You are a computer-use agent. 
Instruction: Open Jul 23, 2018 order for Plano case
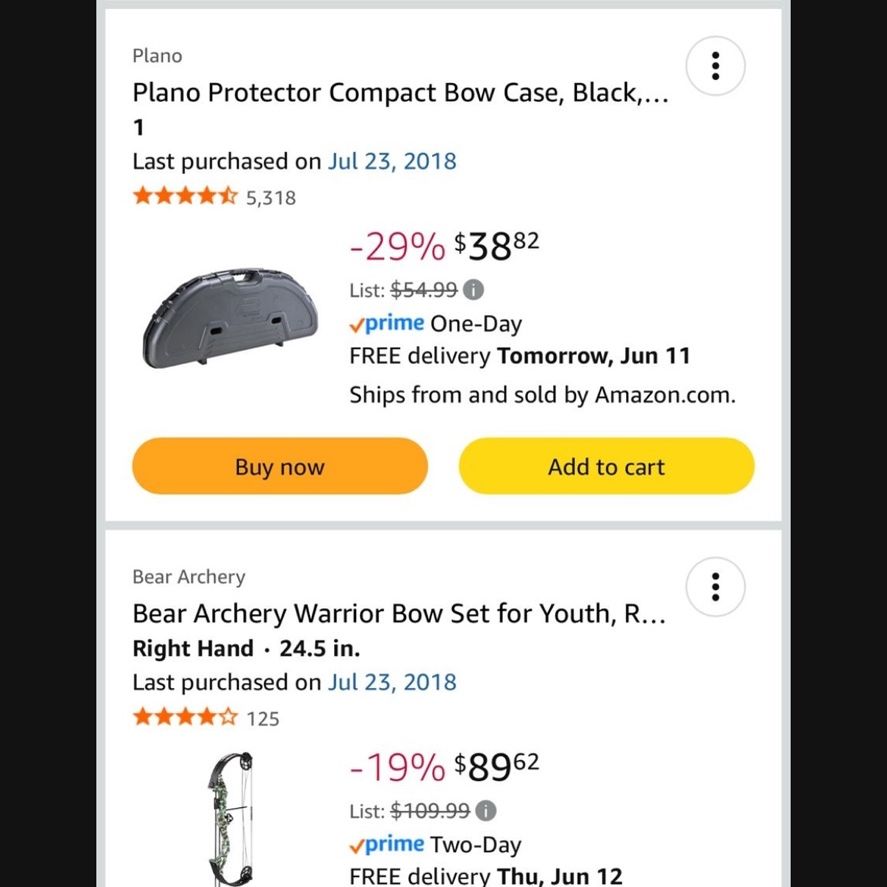[x=392, y=162]
